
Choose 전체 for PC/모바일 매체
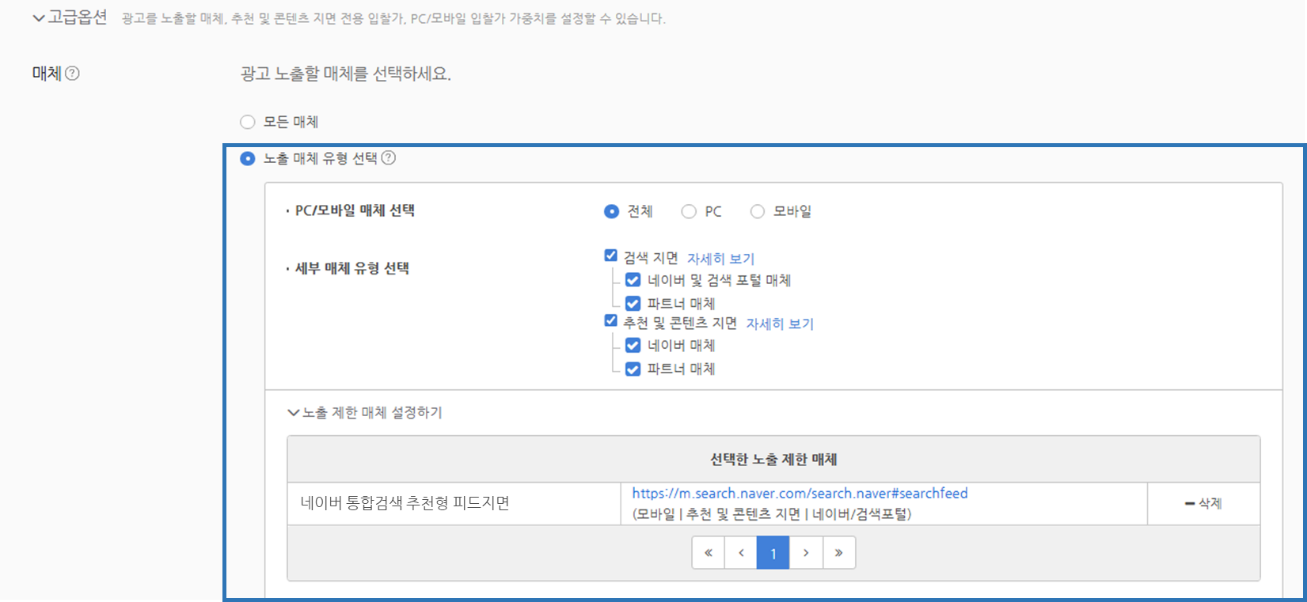[x=611, y=211]
